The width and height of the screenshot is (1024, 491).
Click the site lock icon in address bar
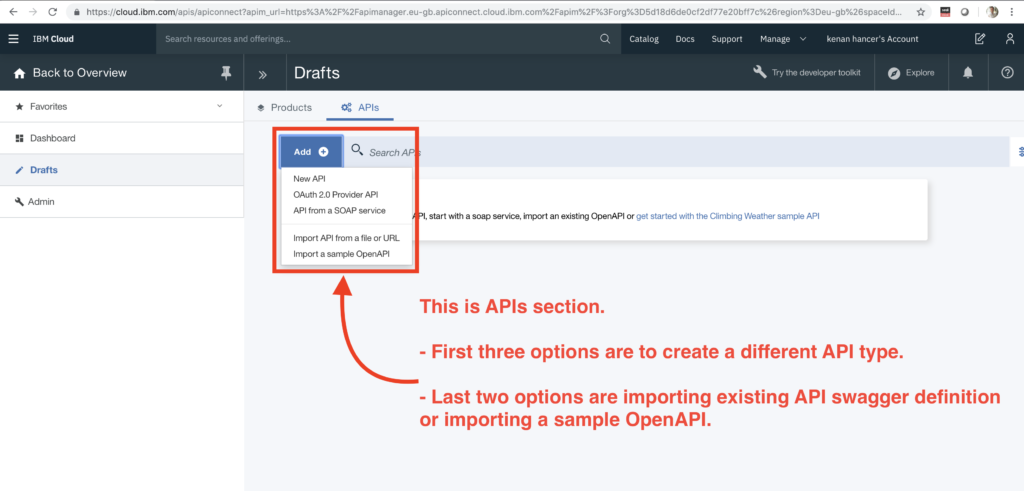(x=77, y=12)
